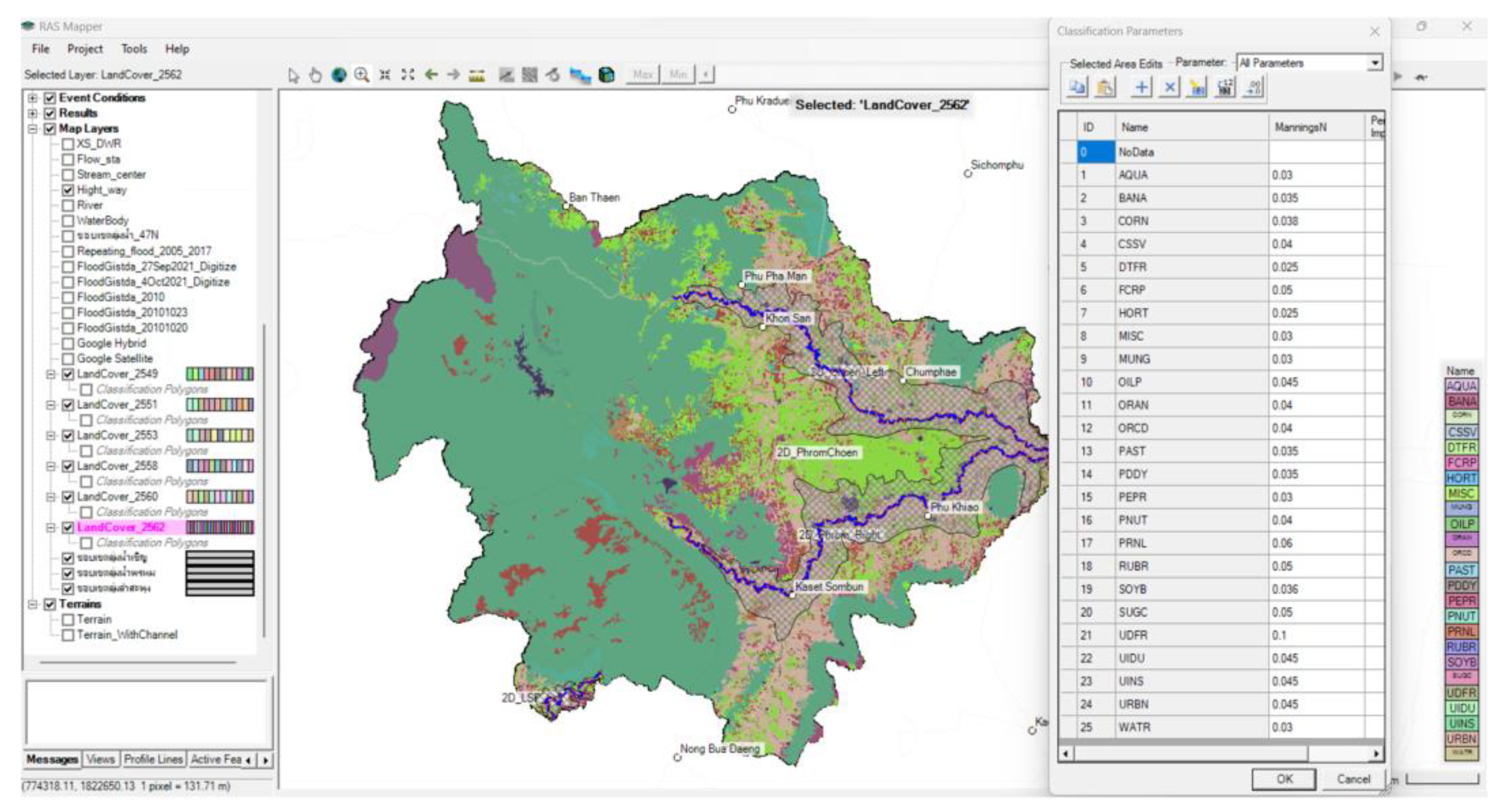Click the LandCover_2562 color ramp swatch
This screenshot has width=1502, height=812.
point(220,528)
